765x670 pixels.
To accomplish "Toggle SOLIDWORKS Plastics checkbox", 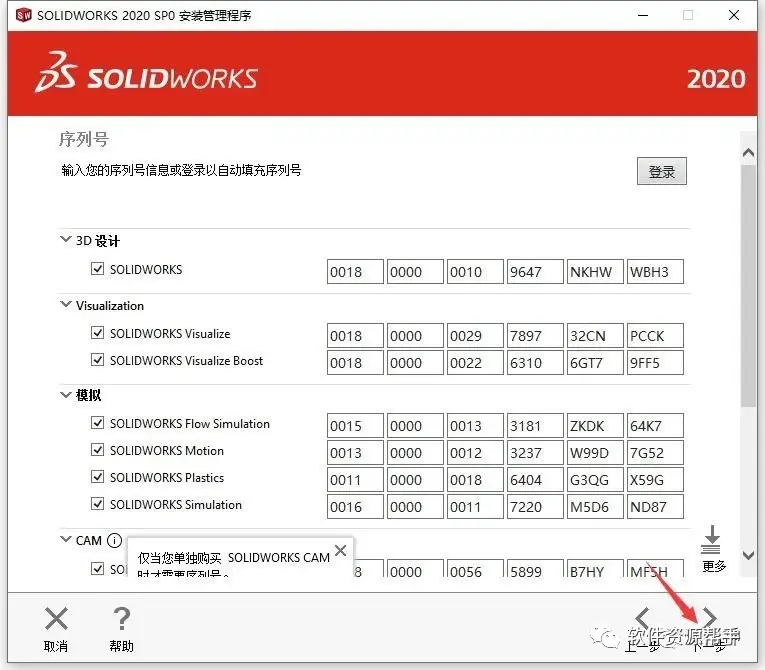I will (98, 477).
